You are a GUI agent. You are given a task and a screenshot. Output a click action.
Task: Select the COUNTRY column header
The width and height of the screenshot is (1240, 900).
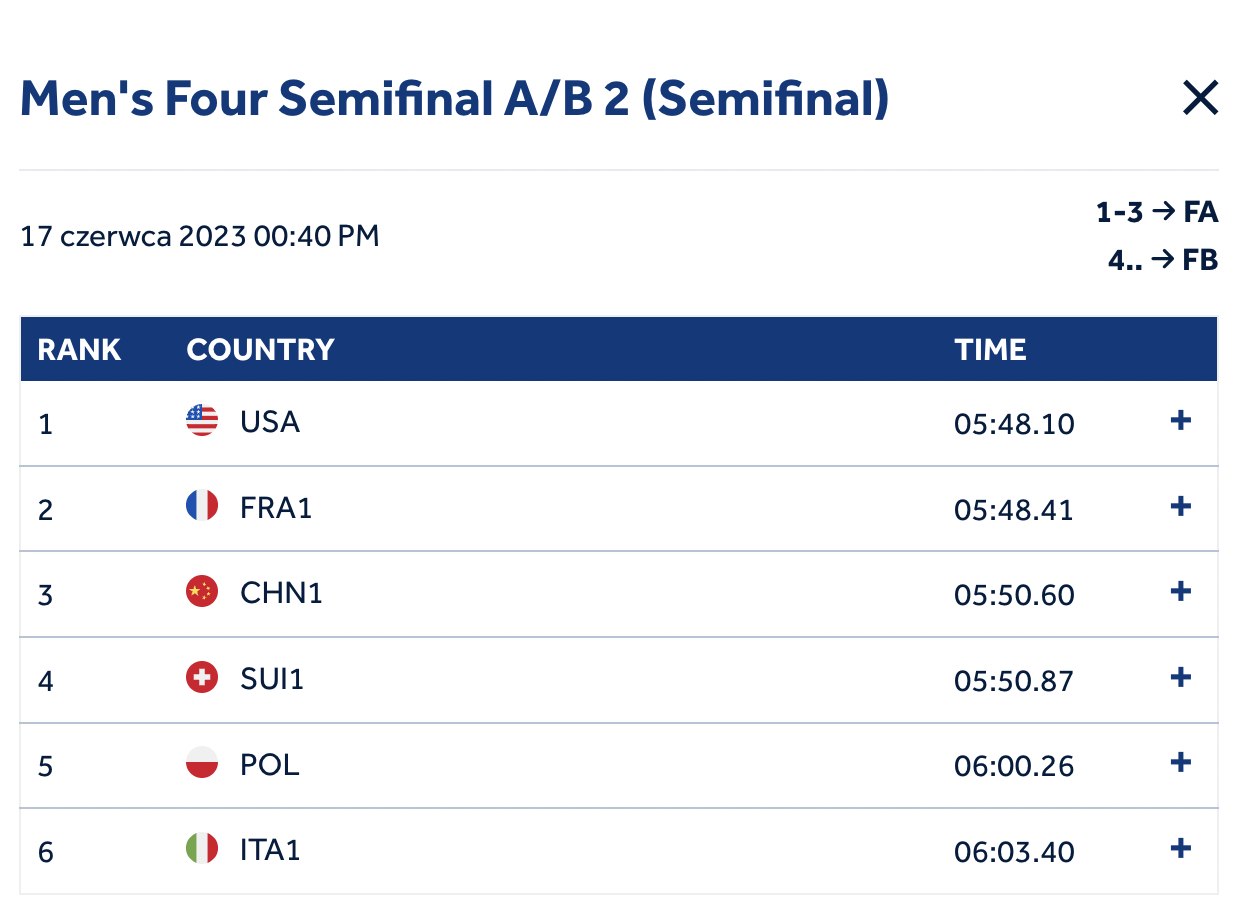(x=260, y=349)
